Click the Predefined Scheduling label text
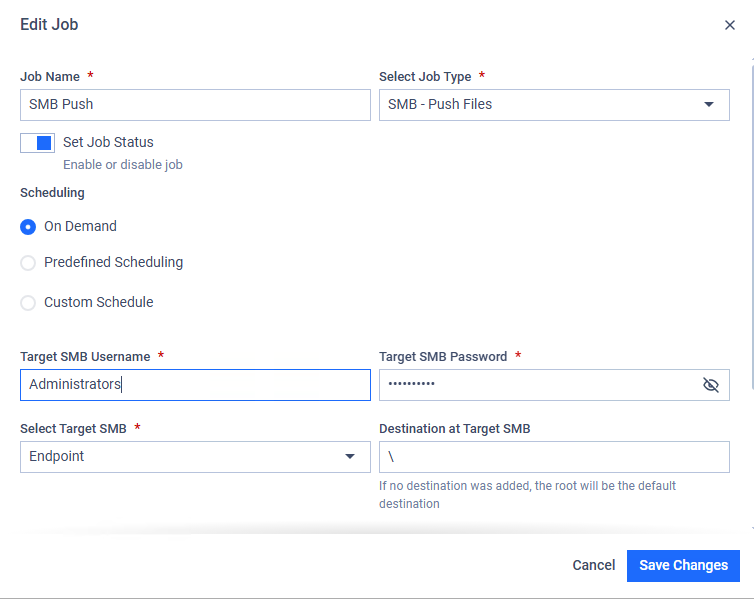 click(113, 262)
